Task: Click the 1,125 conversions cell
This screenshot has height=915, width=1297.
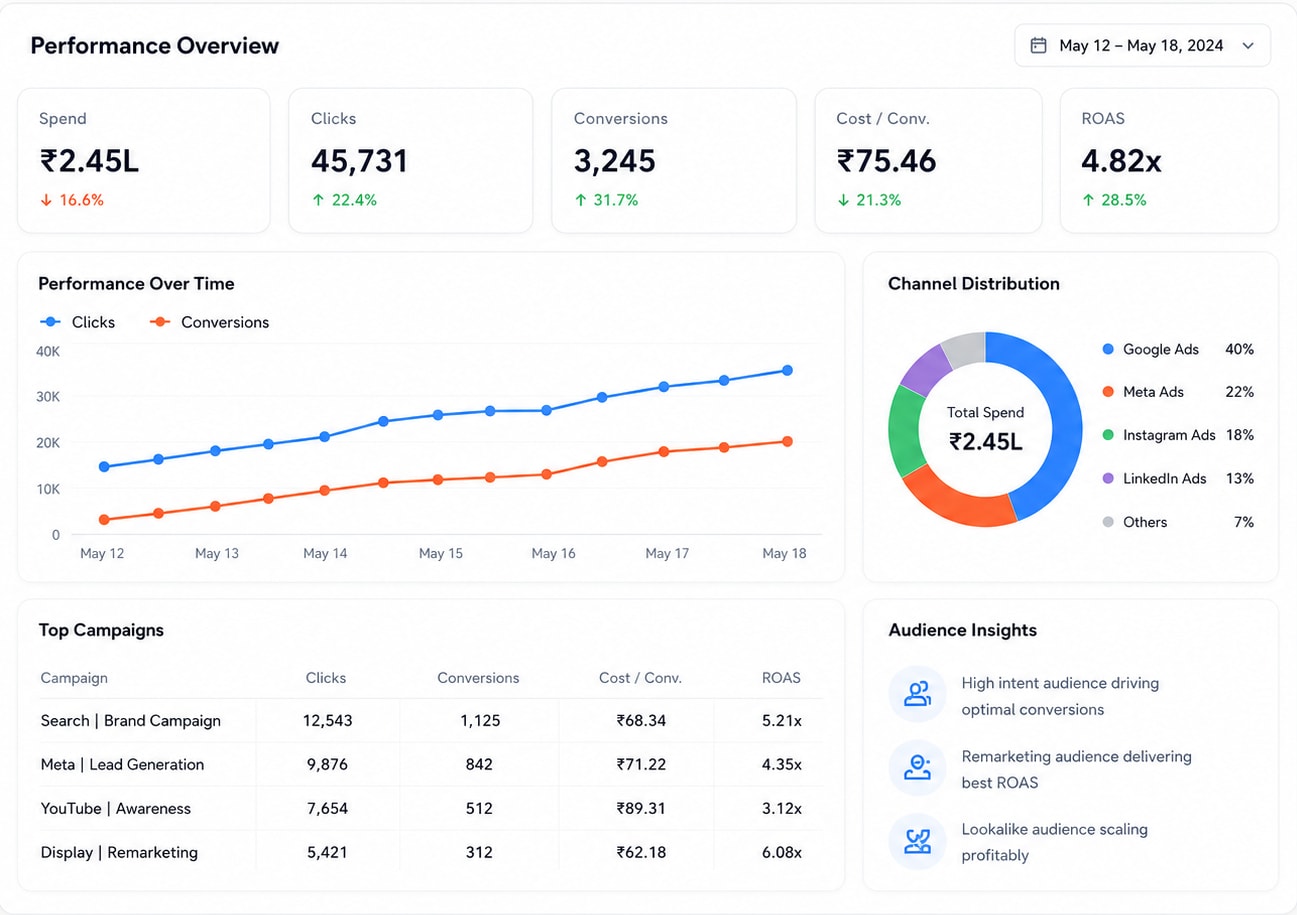Action: (479, 721)
